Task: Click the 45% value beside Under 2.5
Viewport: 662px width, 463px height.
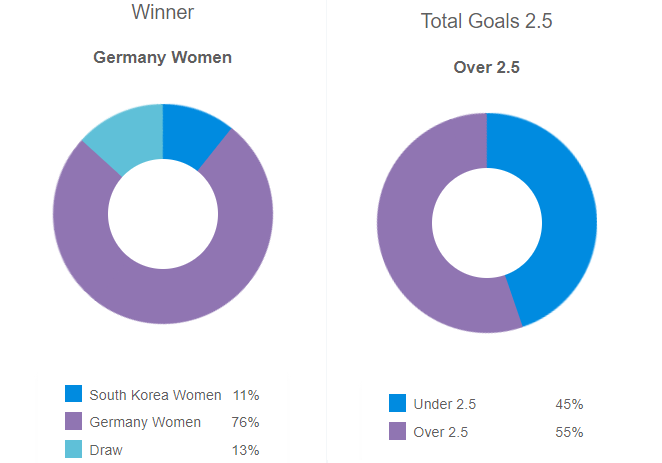Action: 569,404
